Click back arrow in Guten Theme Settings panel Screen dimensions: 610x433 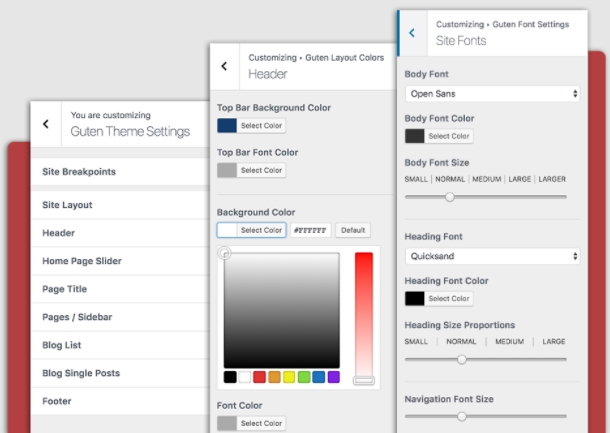coord(45,124)
